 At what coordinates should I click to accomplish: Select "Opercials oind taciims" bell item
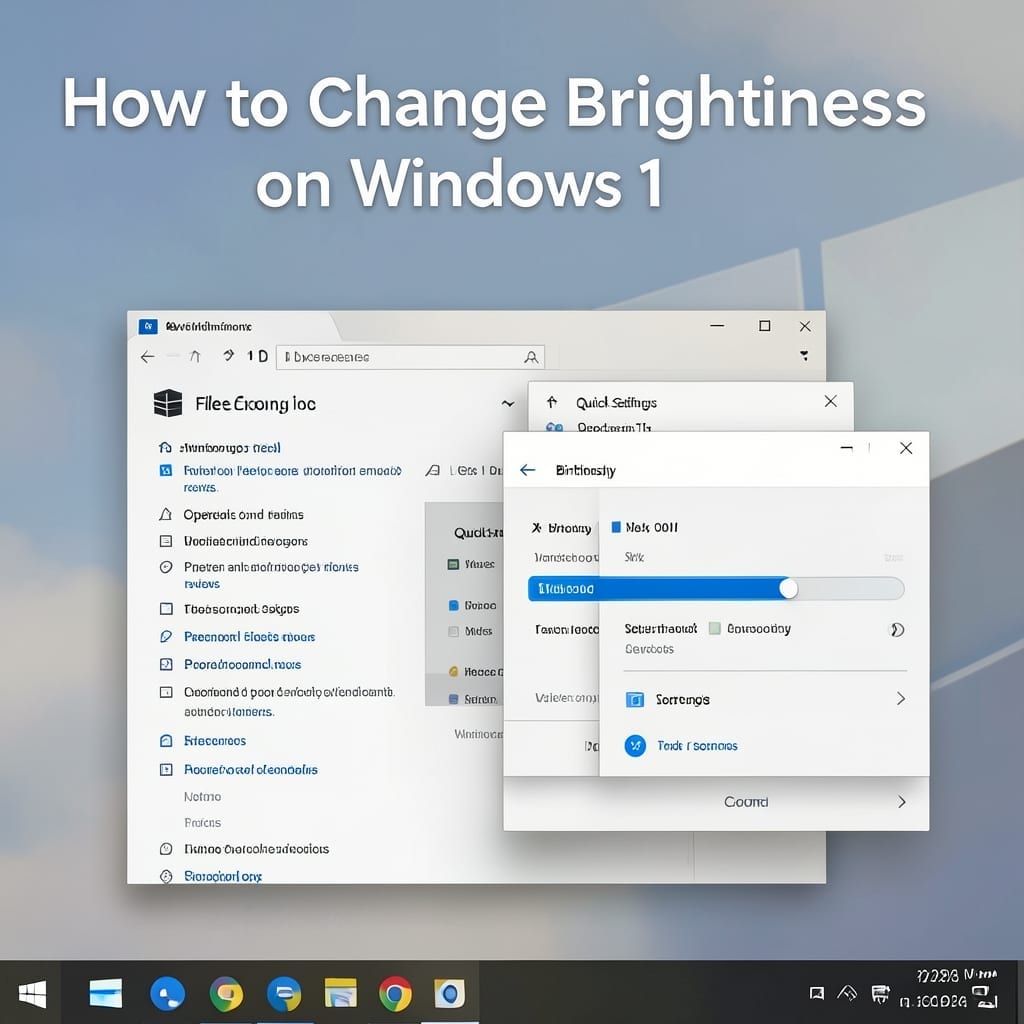(x=232, y=515)
